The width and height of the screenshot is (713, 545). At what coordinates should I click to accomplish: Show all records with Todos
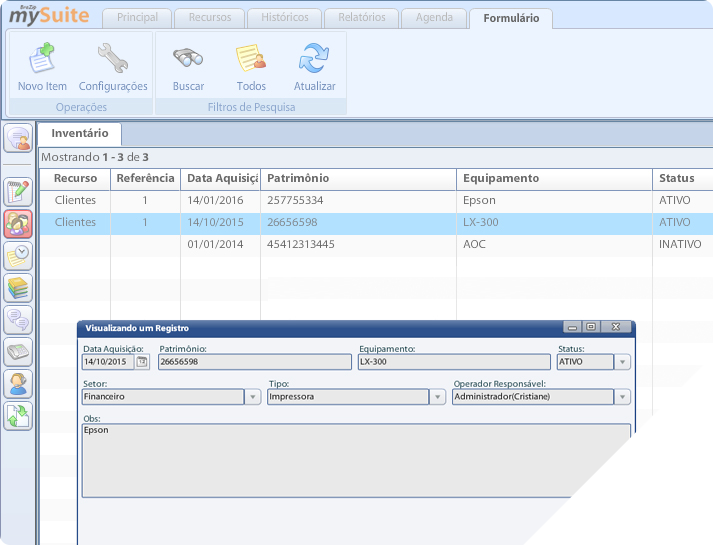click(251, 58)
